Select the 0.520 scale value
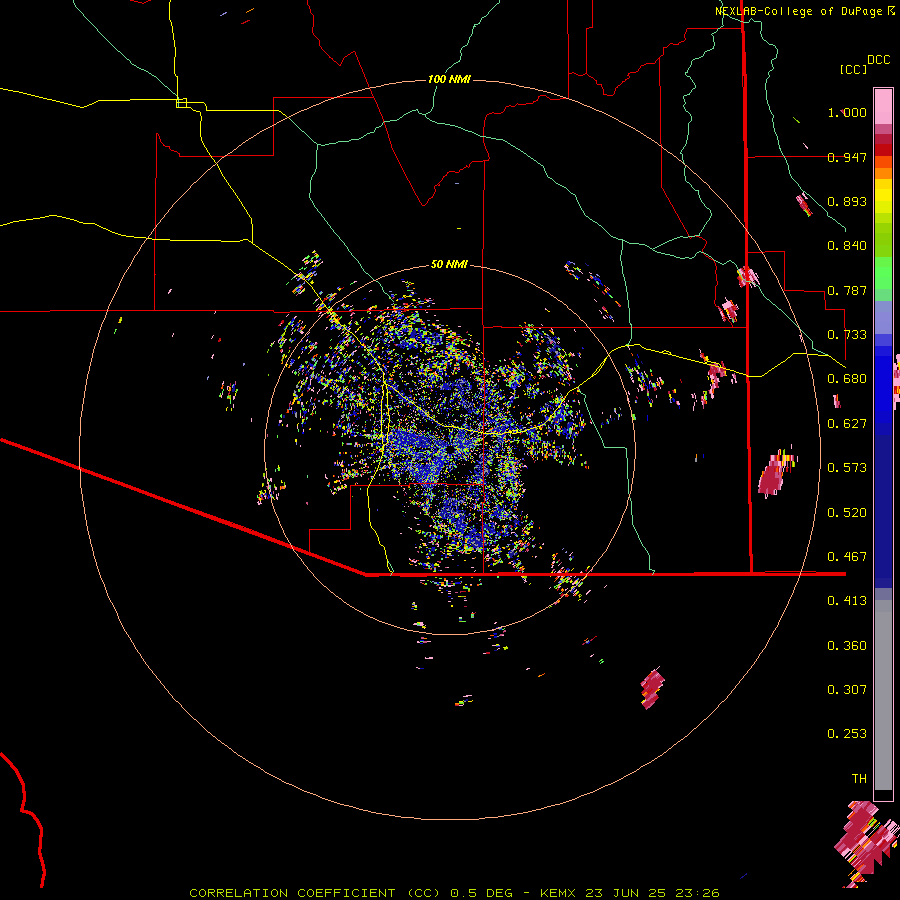The height and width of the screenshot is (900, 900). (x=847, y=513)
